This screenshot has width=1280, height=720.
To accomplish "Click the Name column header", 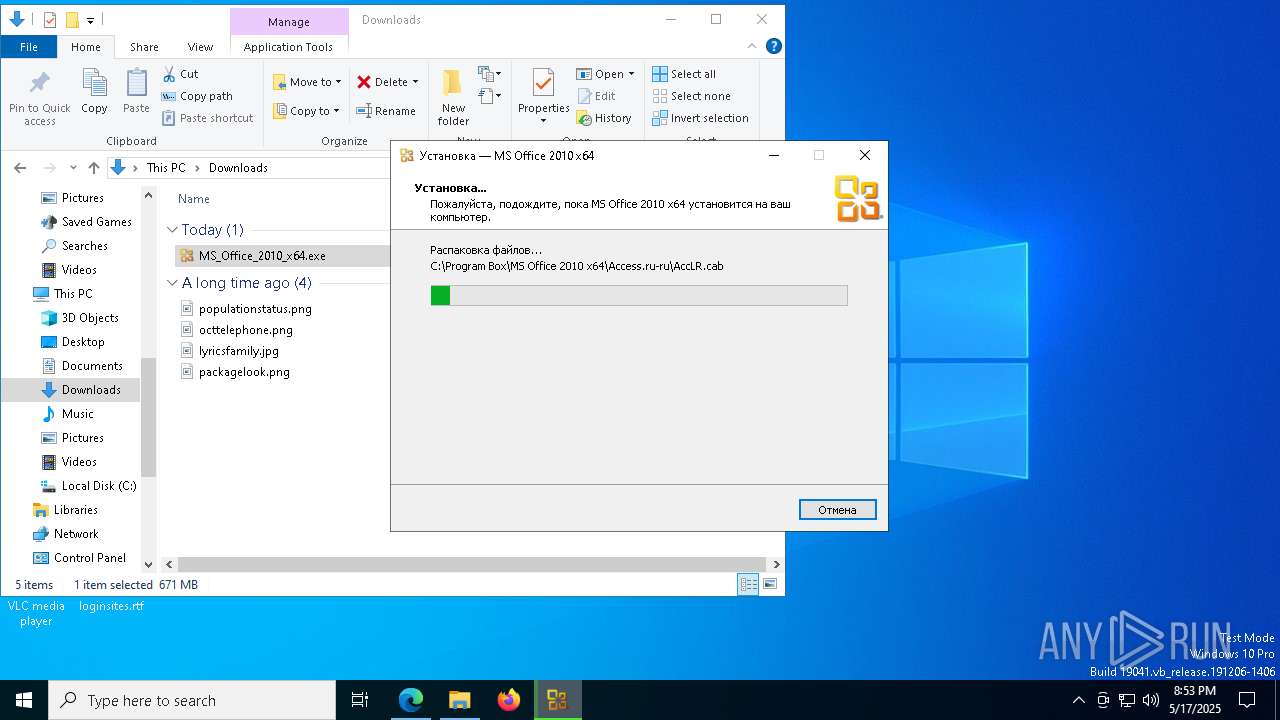I will tap(194, 199).
